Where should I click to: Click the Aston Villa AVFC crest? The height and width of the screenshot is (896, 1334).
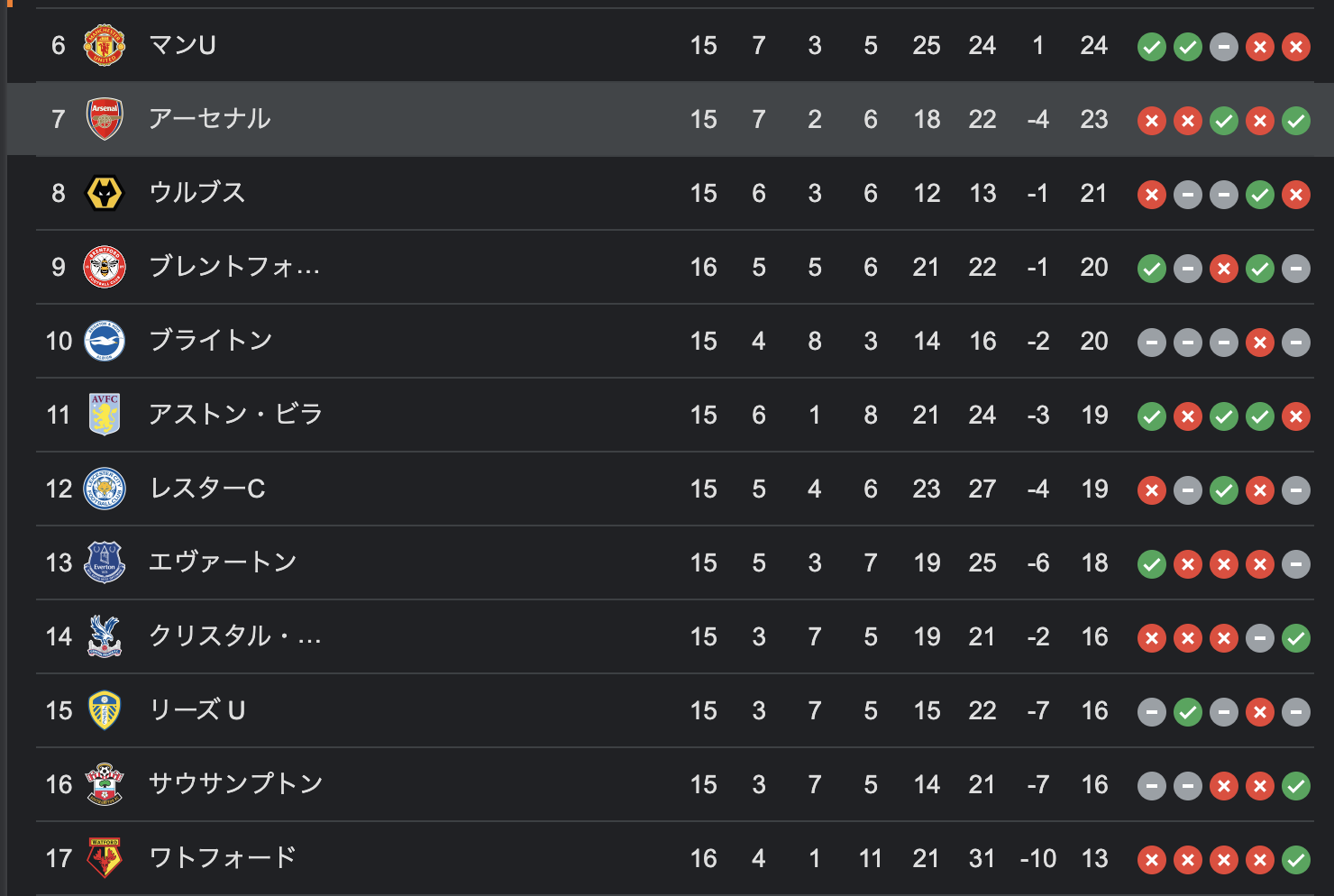click(x=105, y=415)
